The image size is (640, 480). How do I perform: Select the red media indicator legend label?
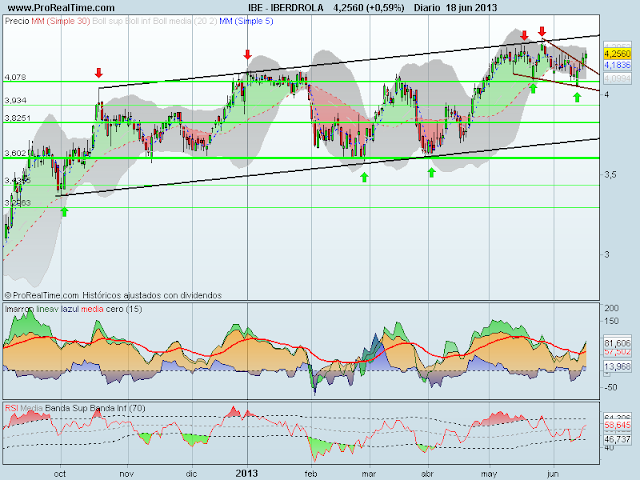point(92,309)
